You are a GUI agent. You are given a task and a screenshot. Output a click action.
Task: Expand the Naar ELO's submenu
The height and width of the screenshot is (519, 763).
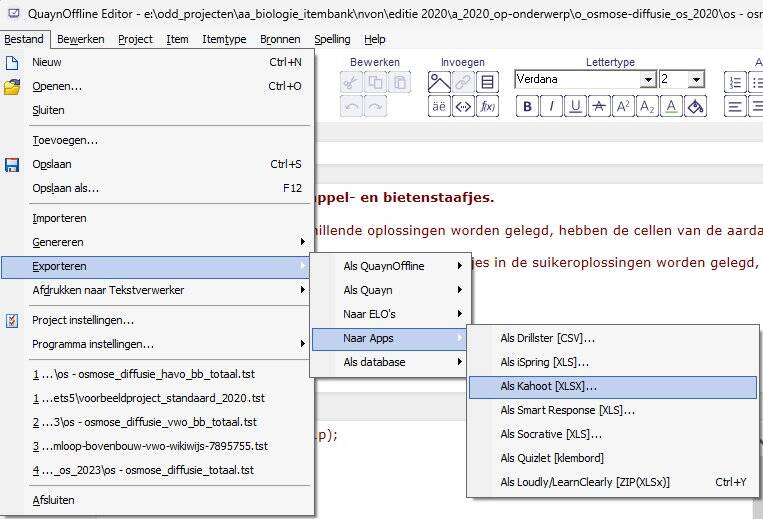pos(391,314)
